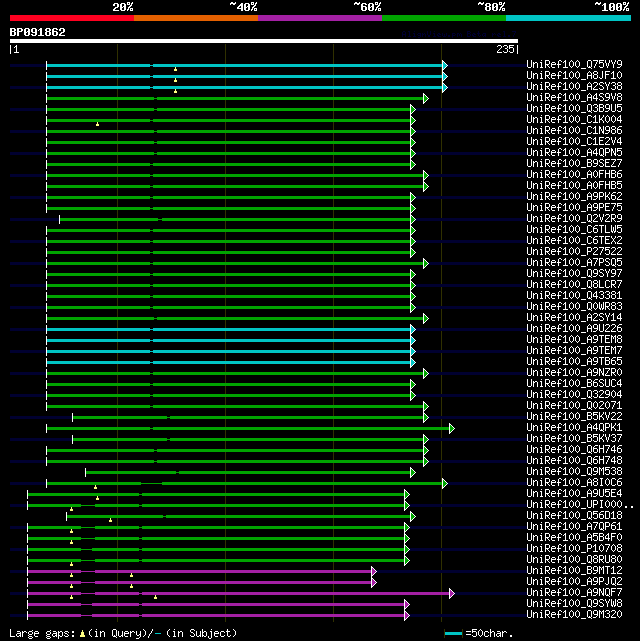Click the UniRef100_Q0WR83 label

574,307
